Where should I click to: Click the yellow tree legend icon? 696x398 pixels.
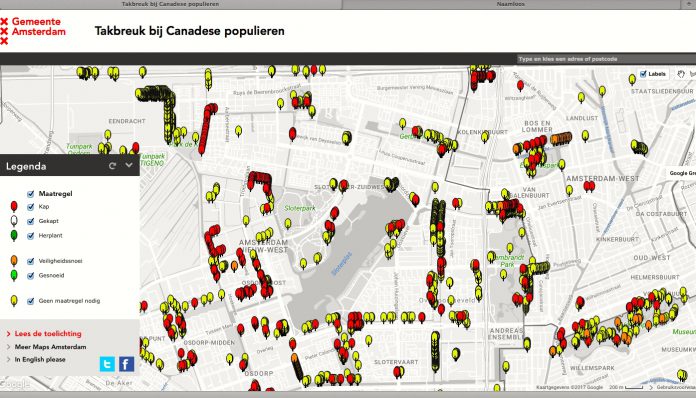[14, 301]
